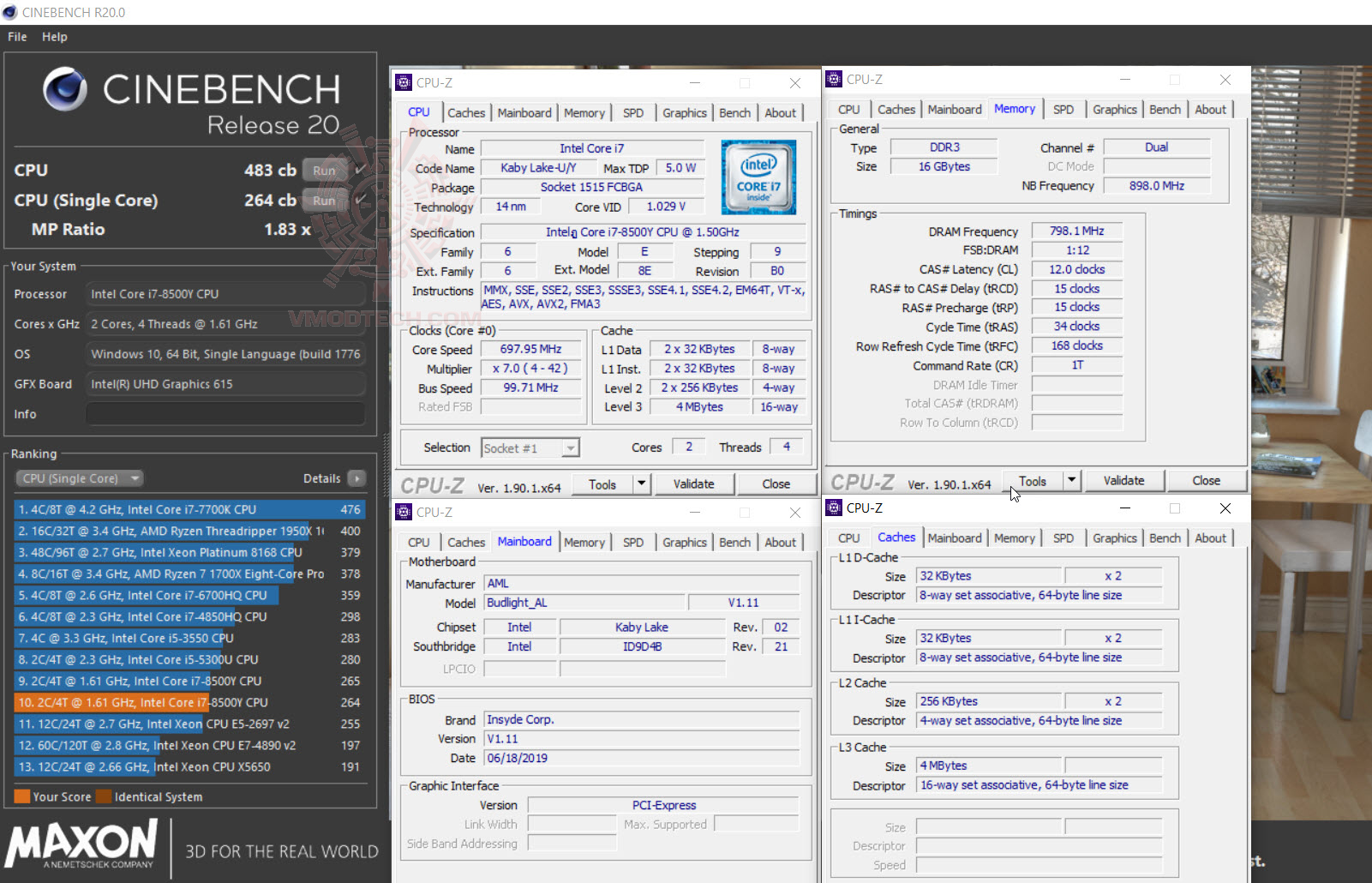Select highlighted ranking entry 10, Core i7-8500Y
The height and width of the screenshot is (883, 1372).
tap(189, 702)
